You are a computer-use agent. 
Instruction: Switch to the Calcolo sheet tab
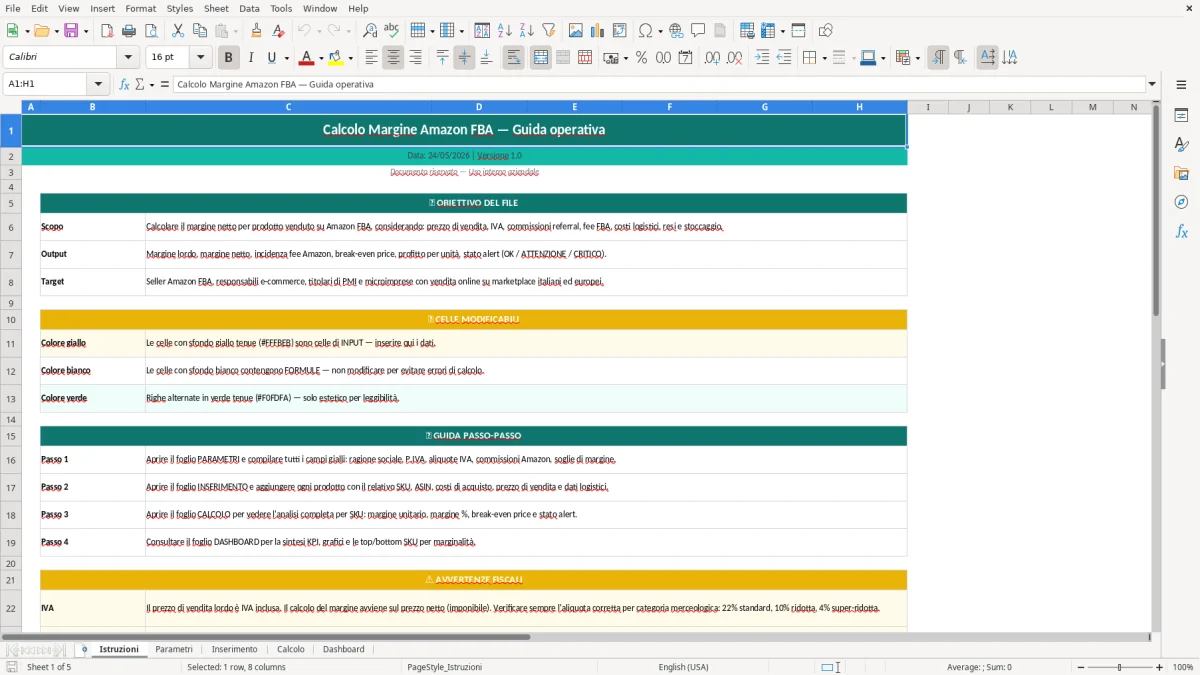291,649
